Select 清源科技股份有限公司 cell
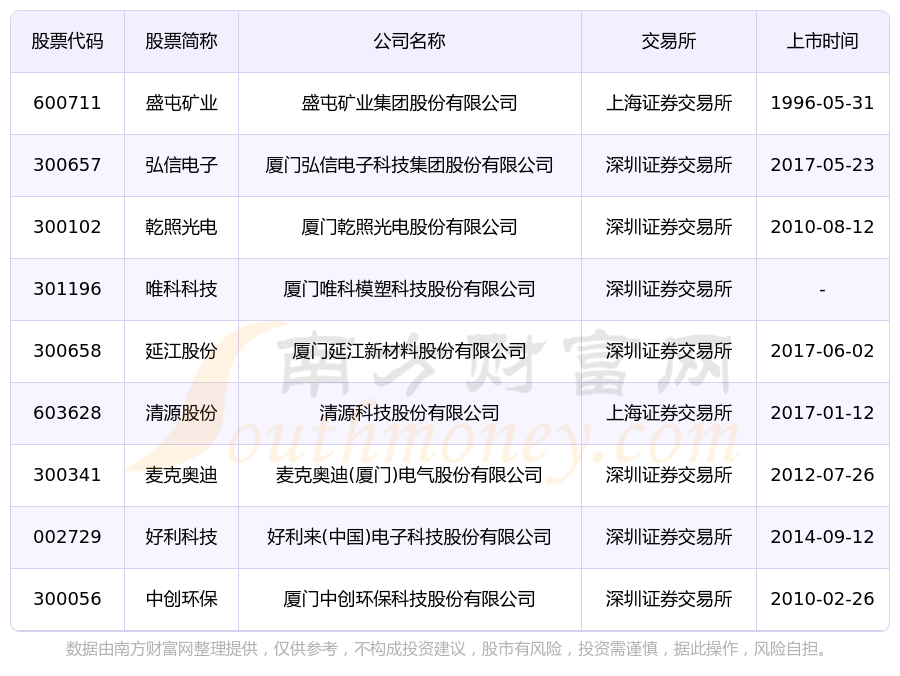The width and height of the screenshot is (900, 676). [409, 413]
